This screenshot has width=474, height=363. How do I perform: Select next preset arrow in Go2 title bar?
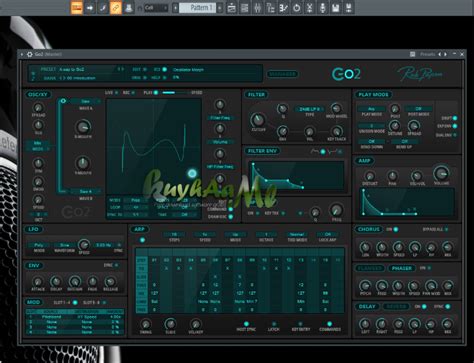tap(445, 54)
